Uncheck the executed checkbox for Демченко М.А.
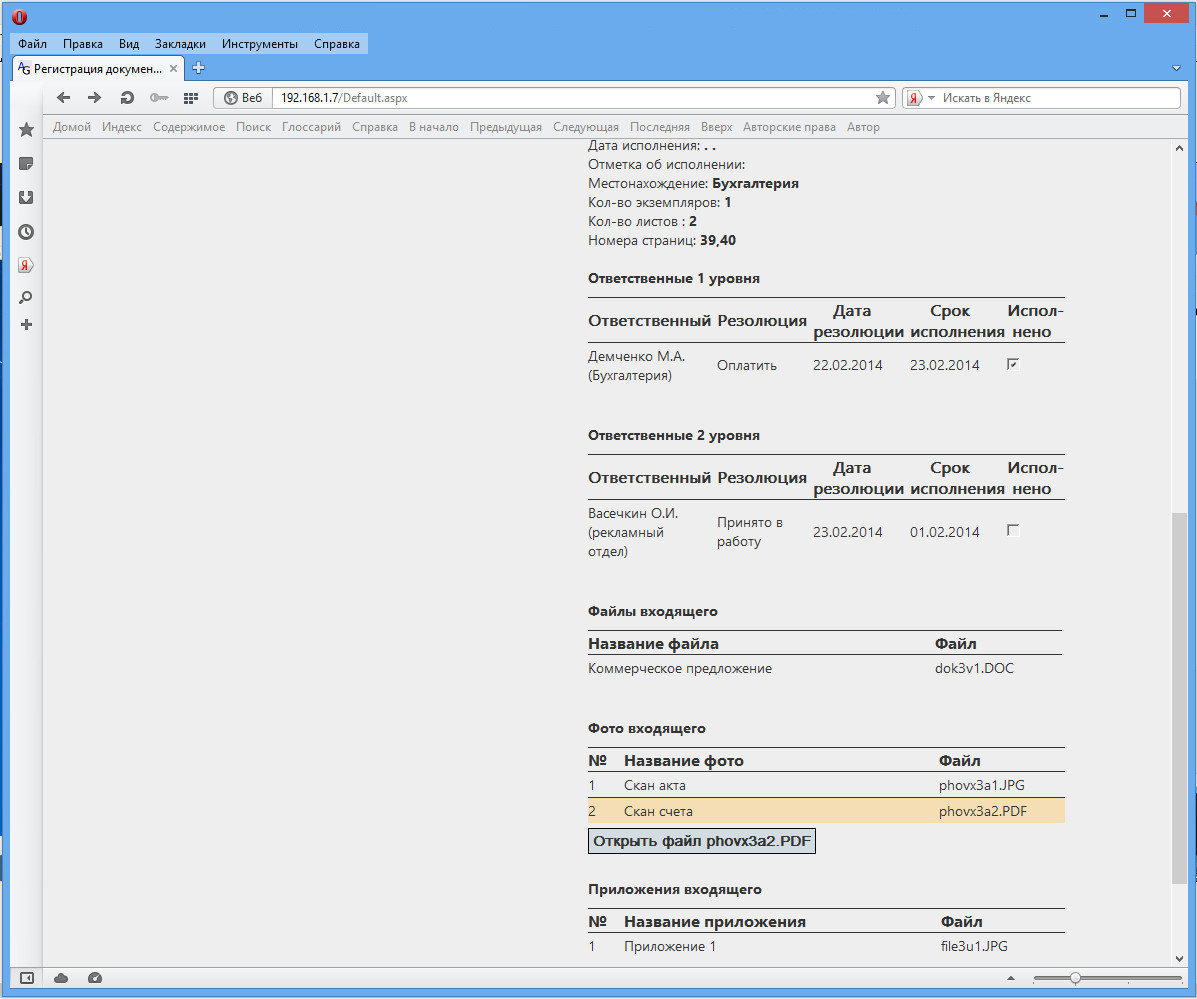Viewport: 1197px width, 999px height. pyautogui.click(x=1013, y=365)
